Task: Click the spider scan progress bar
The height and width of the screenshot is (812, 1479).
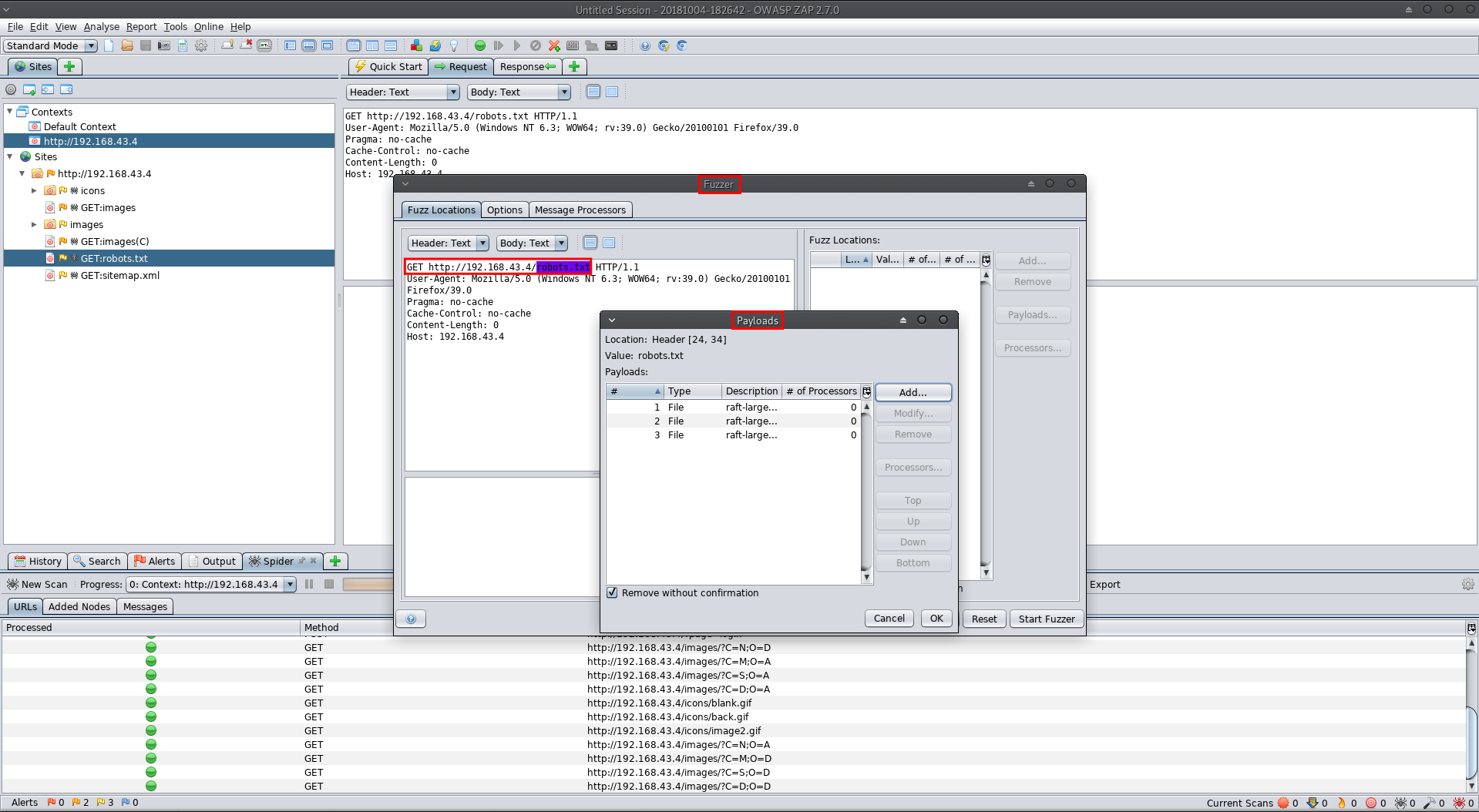Action: pos(368,584)
